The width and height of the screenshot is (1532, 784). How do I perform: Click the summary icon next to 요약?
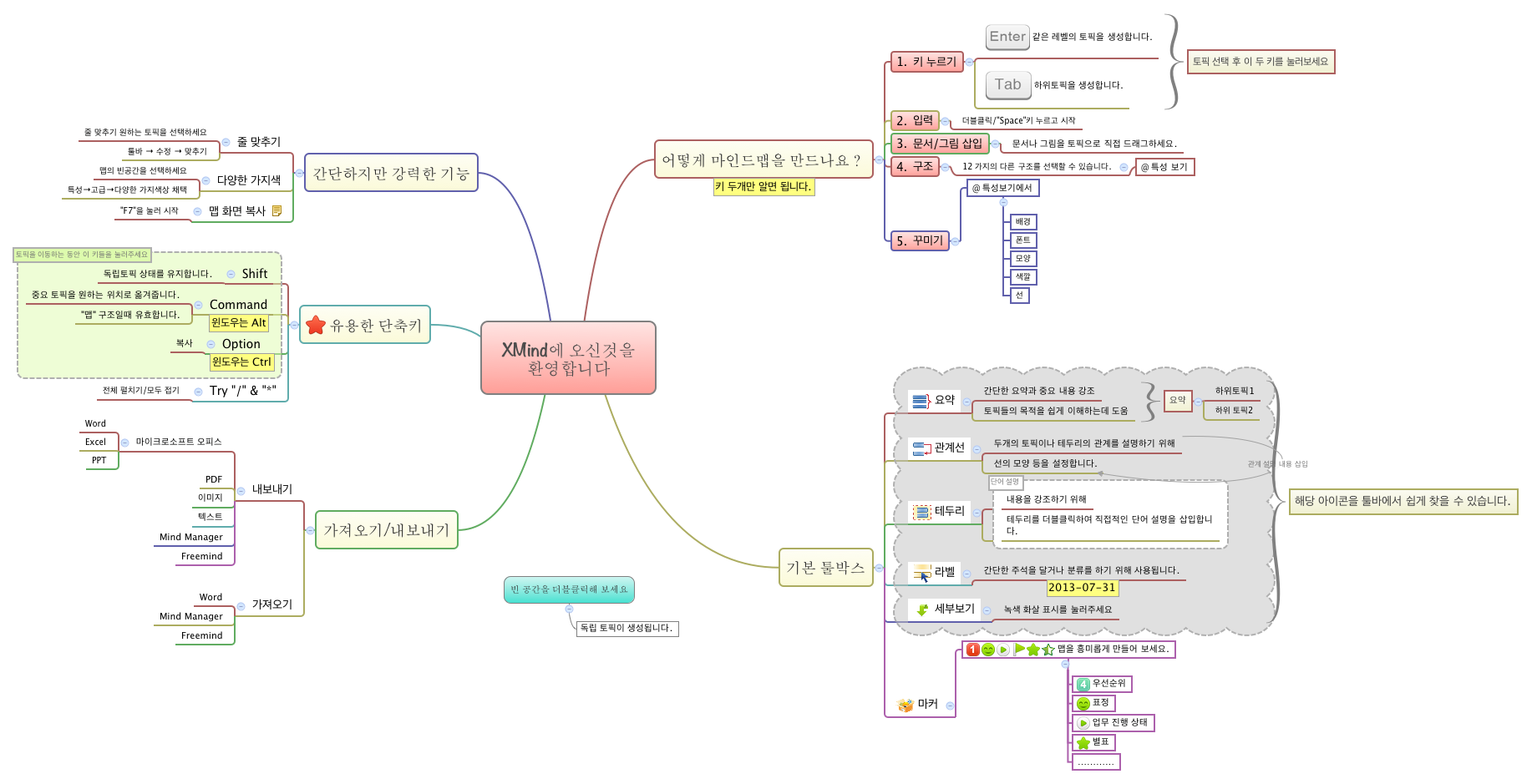pyautogui.click(x=921, y=401)
